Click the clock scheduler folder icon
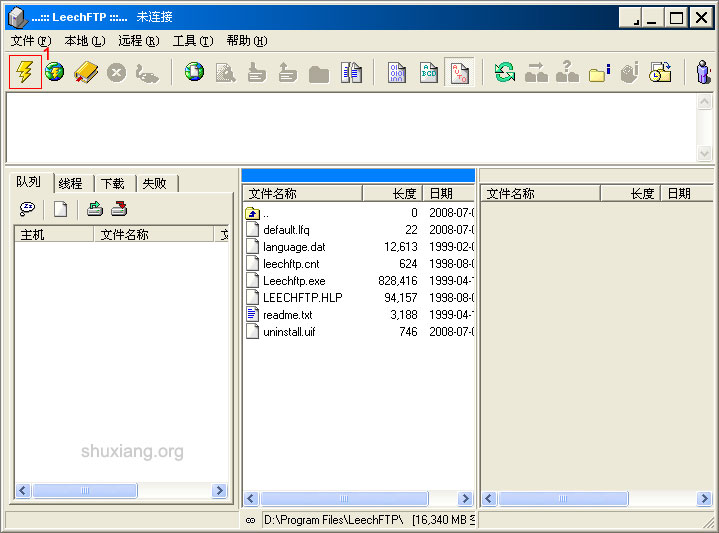Viewport: 719px width, 533px height. click(660, 72)
